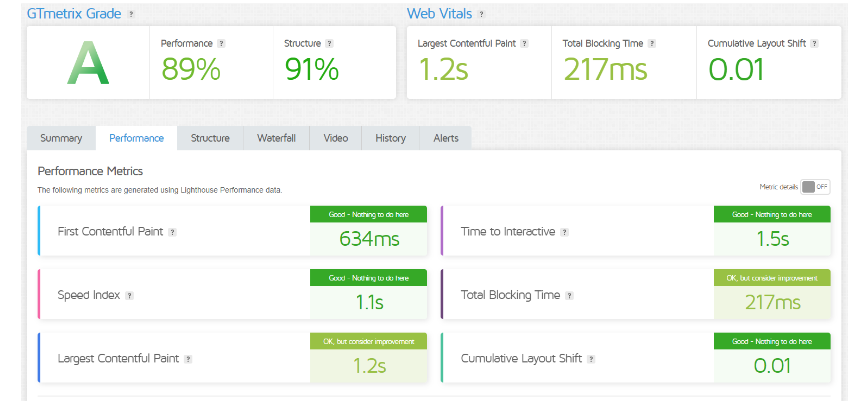Click the Web Vitals heading

(440, 14)
